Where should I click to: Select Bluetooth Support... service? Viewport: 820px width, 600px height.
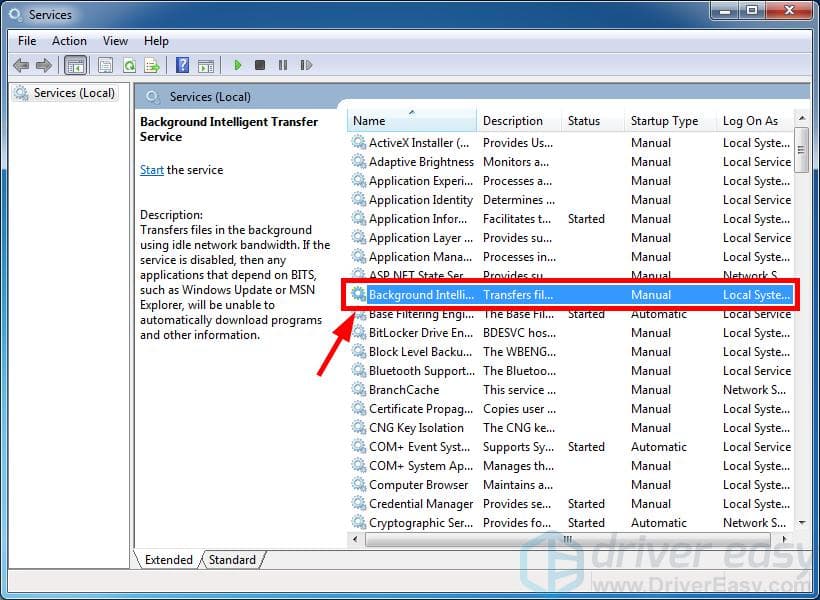(571, 370)
